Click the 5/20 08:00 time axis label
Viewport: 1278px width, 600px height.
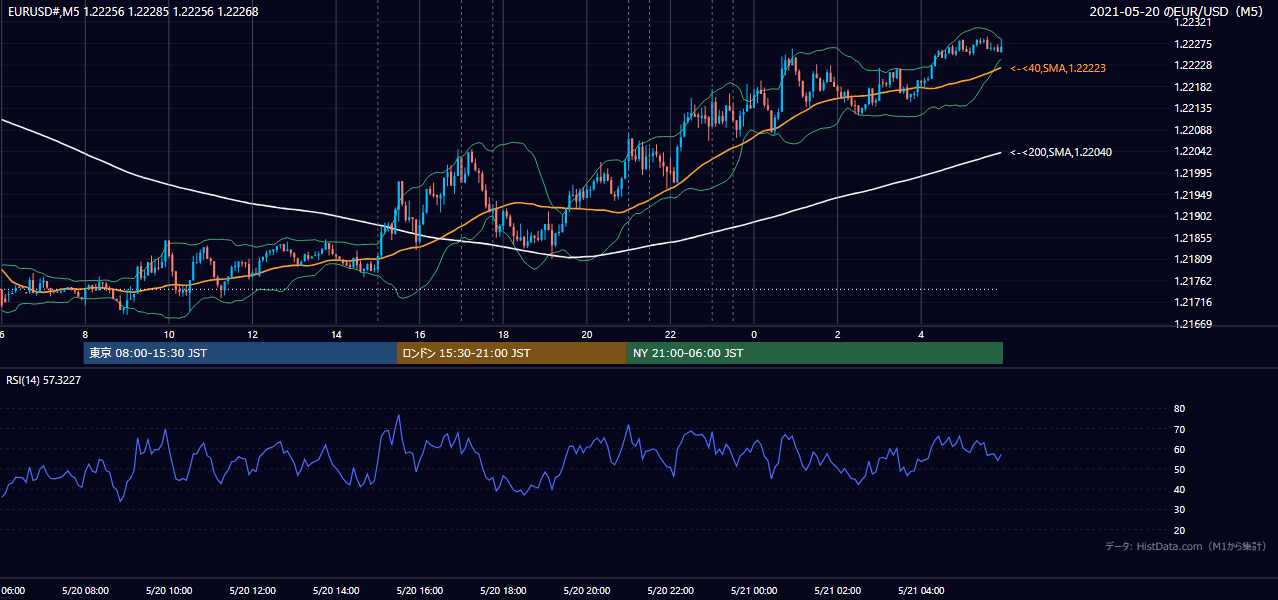[x=85, y=591]
